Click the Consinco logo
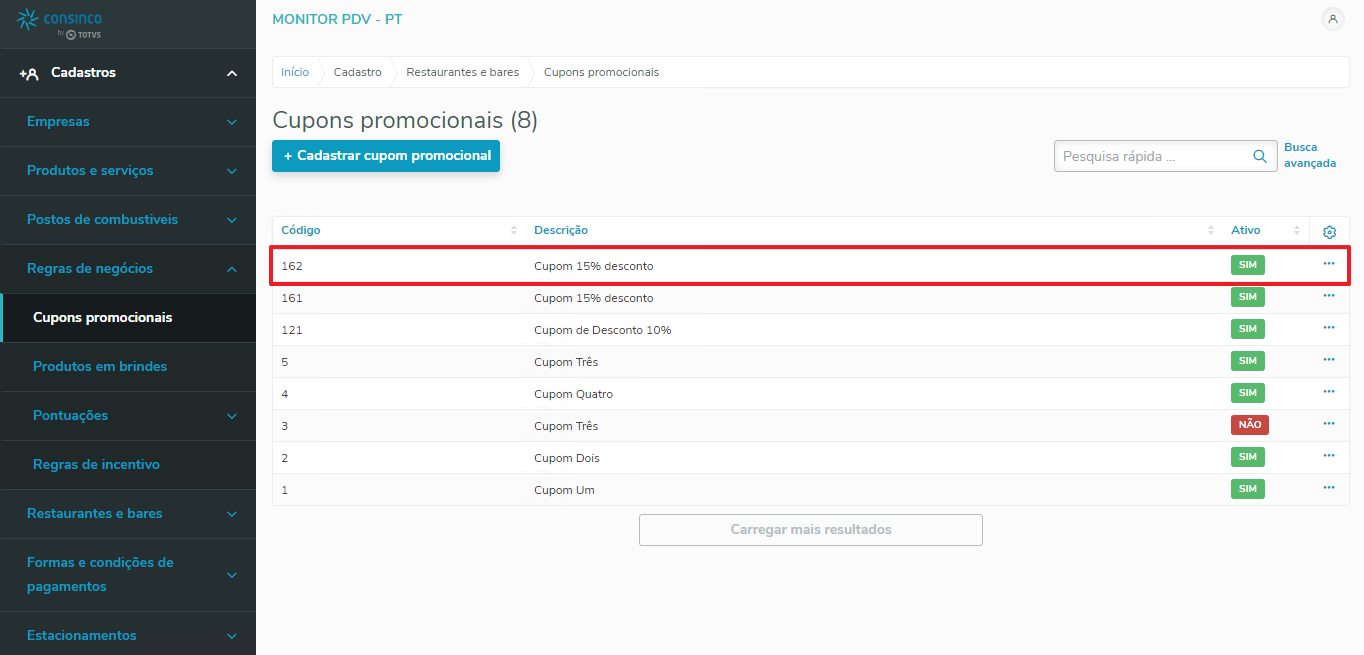The image size is (1364, 655). coord(60,23)
